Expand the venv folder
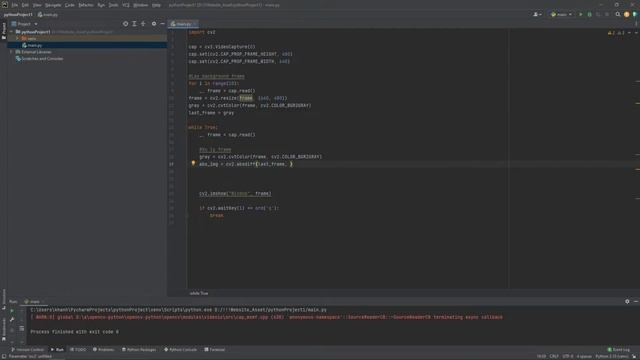The image size is (640, 360). pyautogui.click(x=18, y=38)
